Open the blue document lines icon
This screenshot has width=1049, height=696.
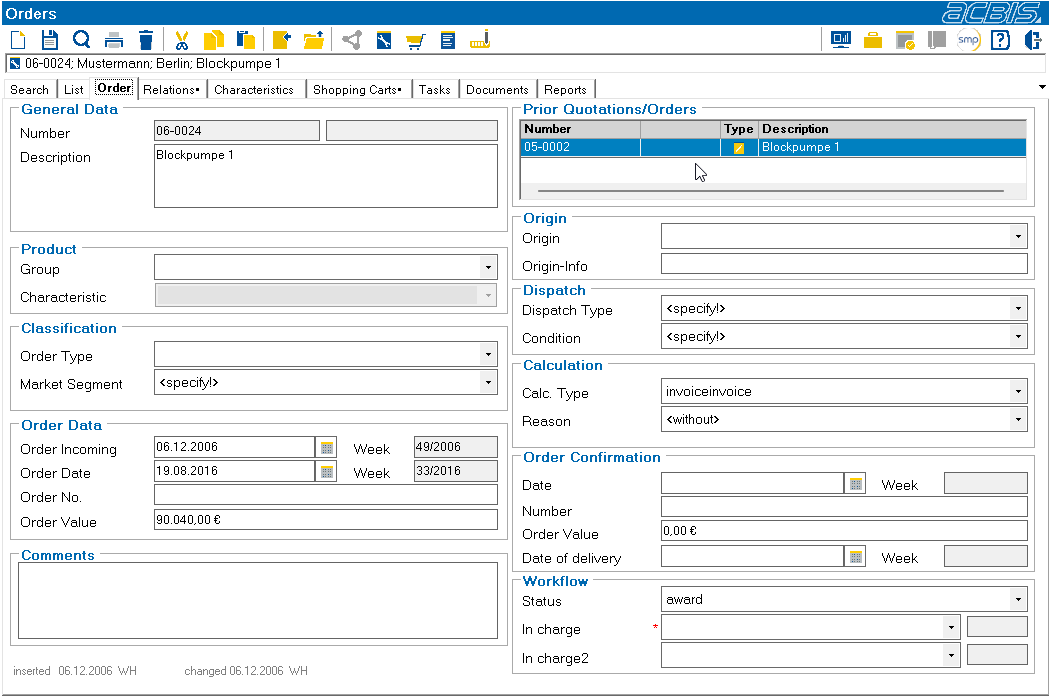coord(448,41)
